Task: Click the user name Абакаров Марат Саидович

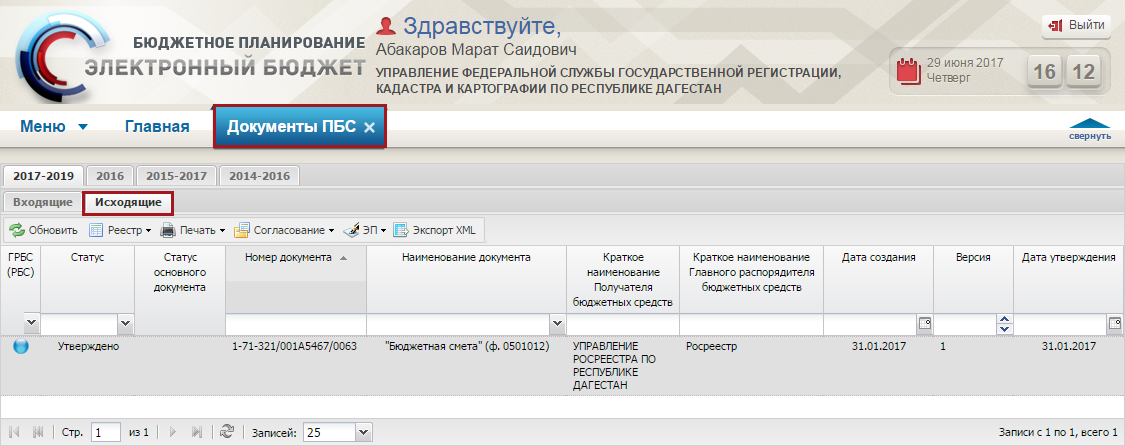Action: point(476,51)
